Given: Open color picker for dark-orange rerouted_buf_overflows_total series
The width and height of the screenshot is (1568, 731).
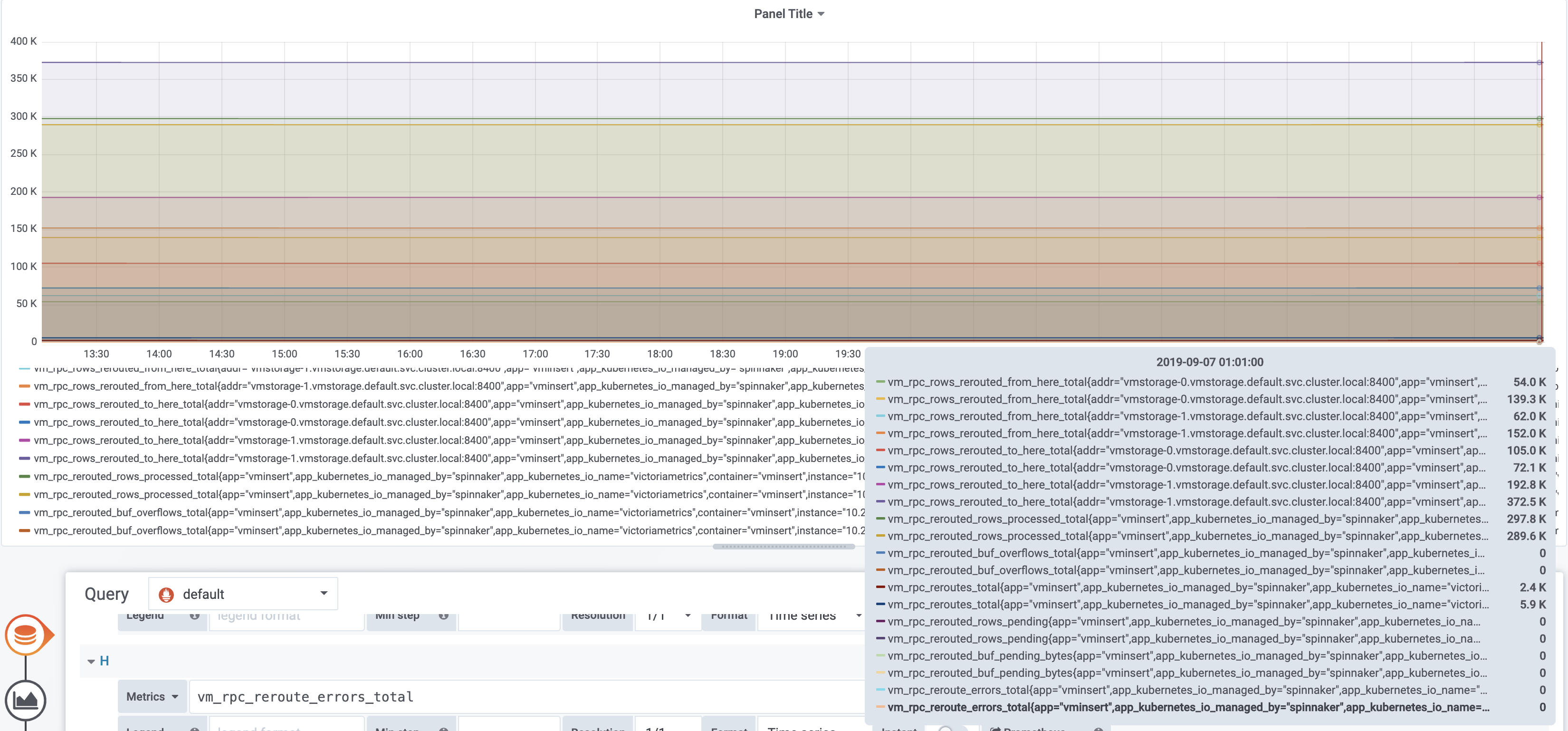Looking at the screenshot, I should pyautogui.click(x=24, y=530).
